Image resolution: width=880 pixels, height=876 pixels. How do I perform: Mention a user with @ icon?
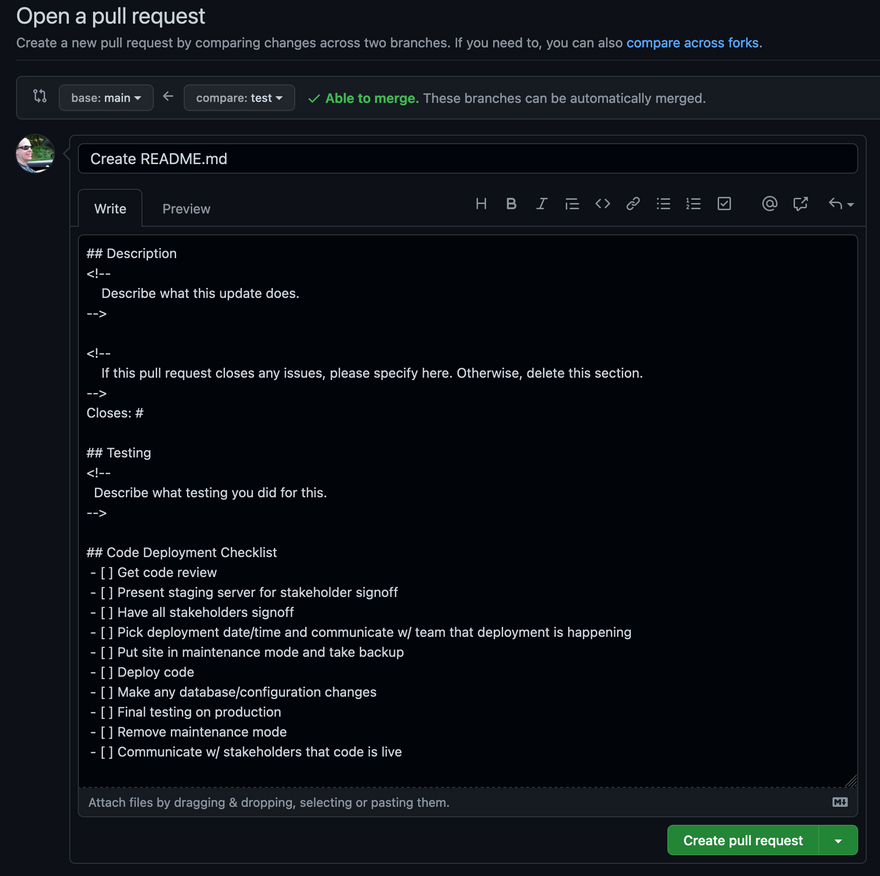pos(769,204)
